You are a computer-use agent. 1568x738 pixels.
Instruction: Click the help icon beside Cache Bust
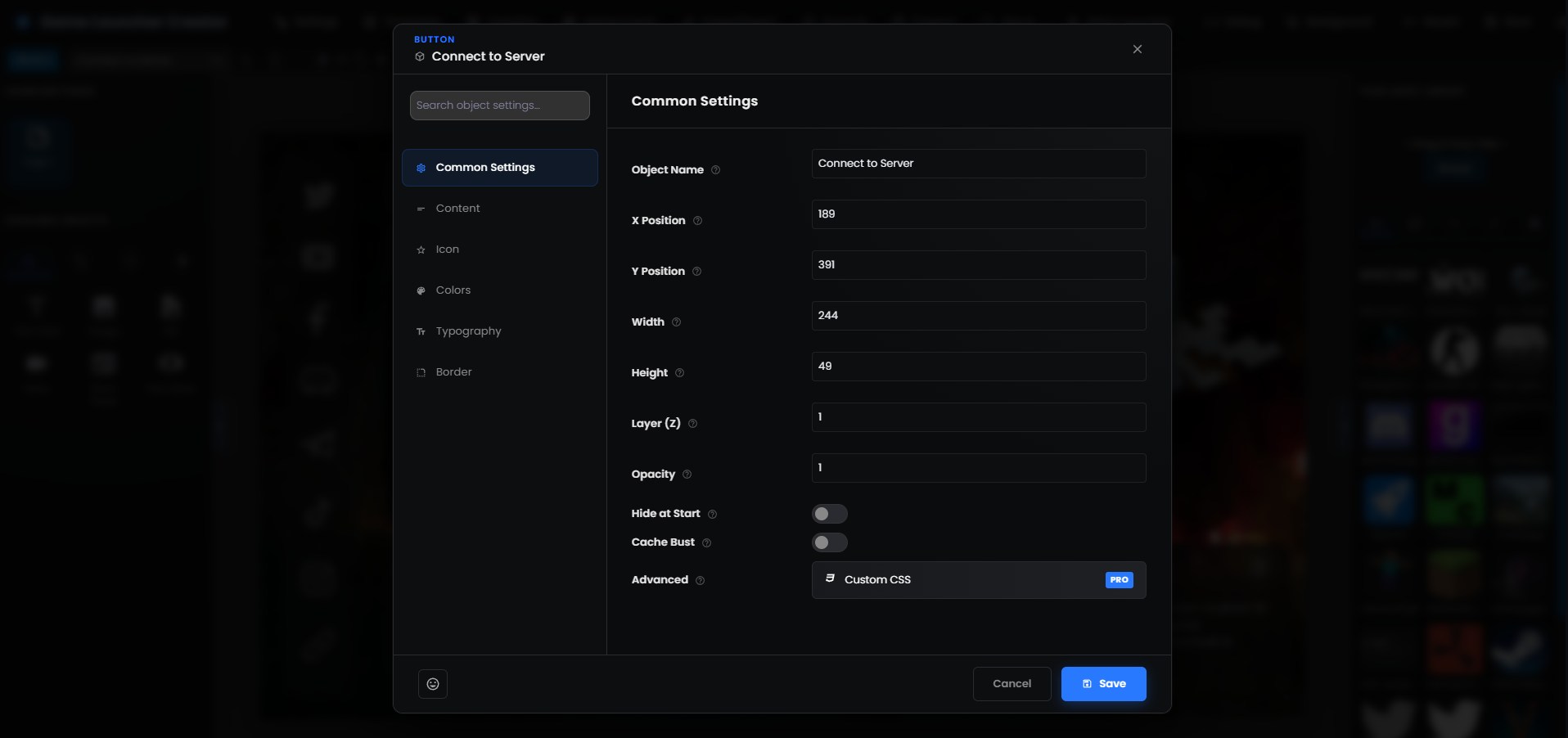[706, 542]
